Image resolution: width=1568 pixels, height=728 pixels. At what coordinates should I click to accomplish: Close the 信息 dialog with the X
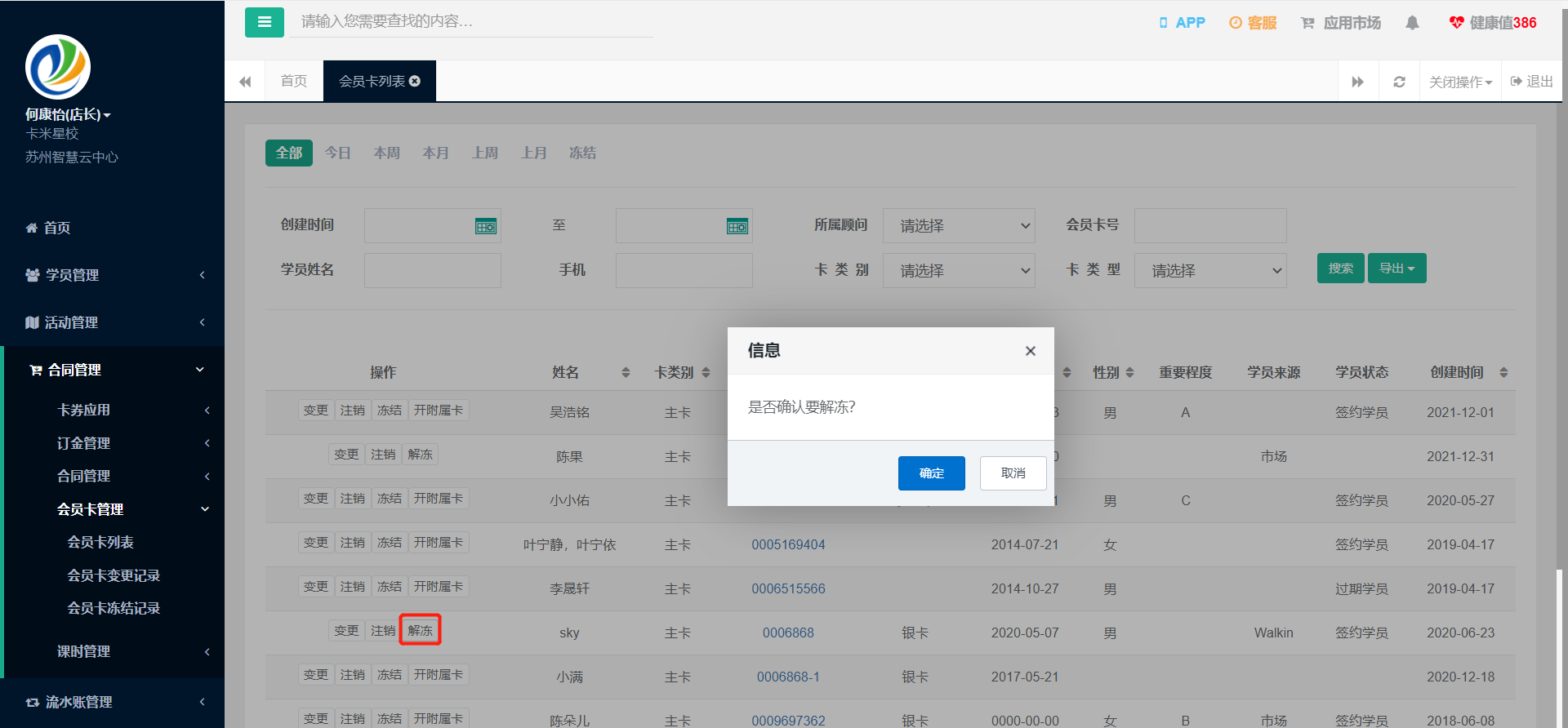pos(1031,351)
